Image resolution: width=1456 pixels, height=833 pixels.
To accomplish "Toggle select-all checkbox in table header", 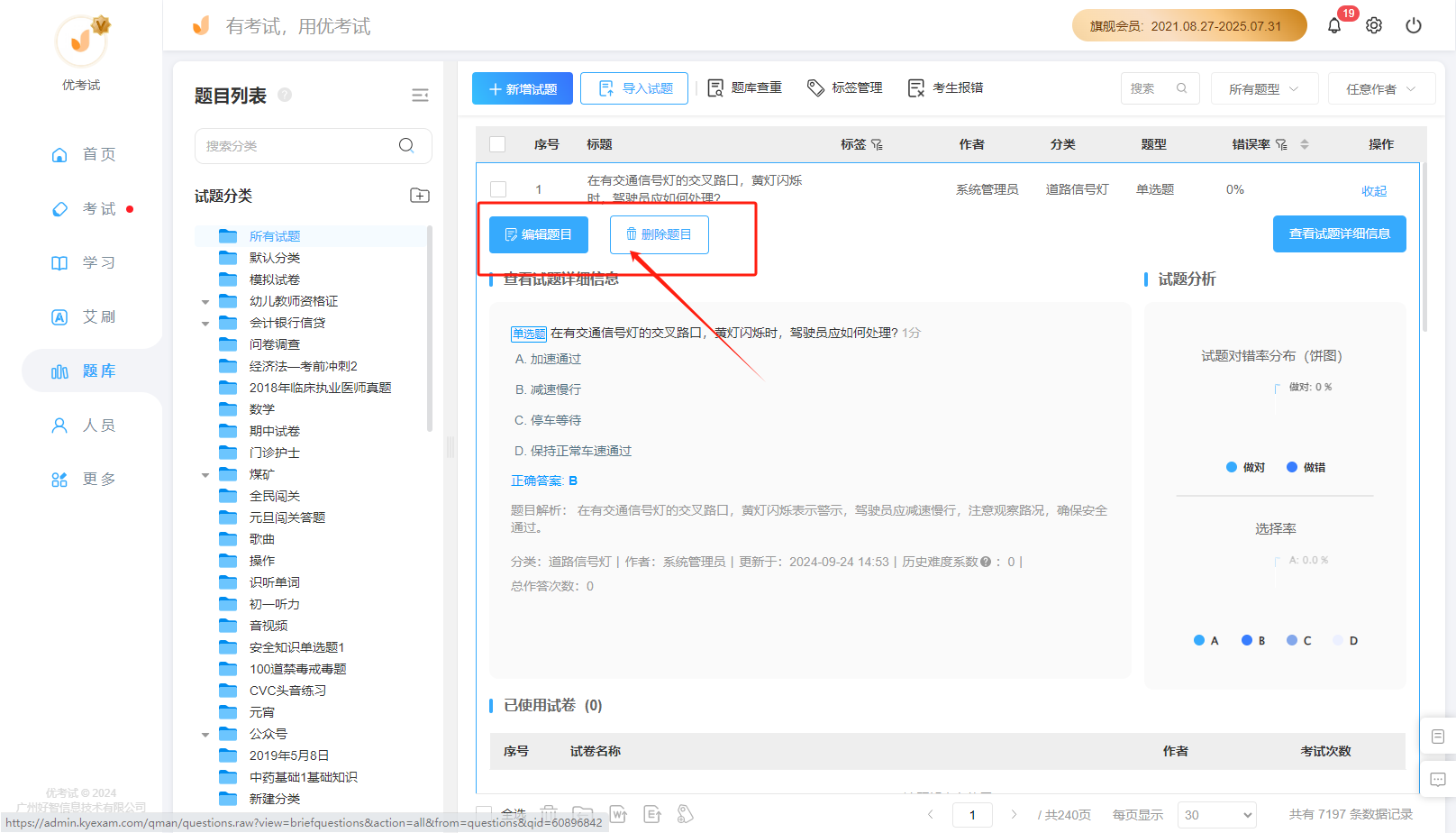I will pyautogui.click(x=497, y=144).
